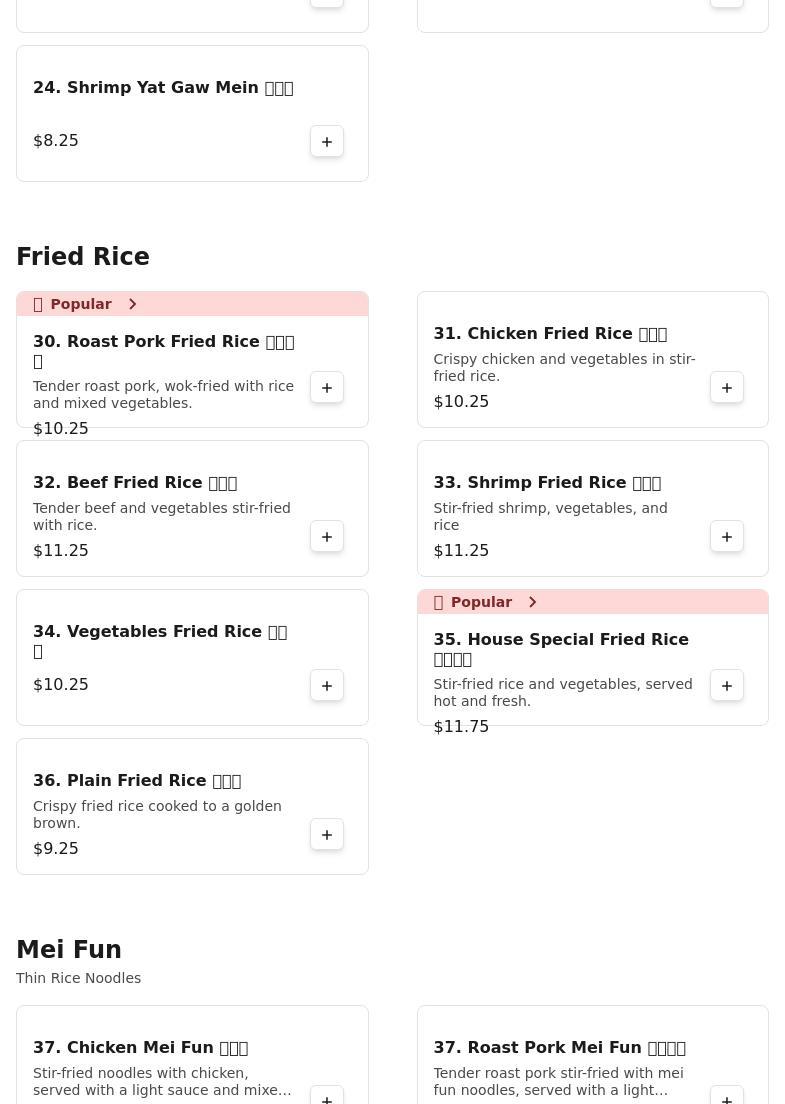Open the 36. Plain Fried Rice item
Image resolution: width=785 pixels, height=1104 pixels.
coord(137,780)
